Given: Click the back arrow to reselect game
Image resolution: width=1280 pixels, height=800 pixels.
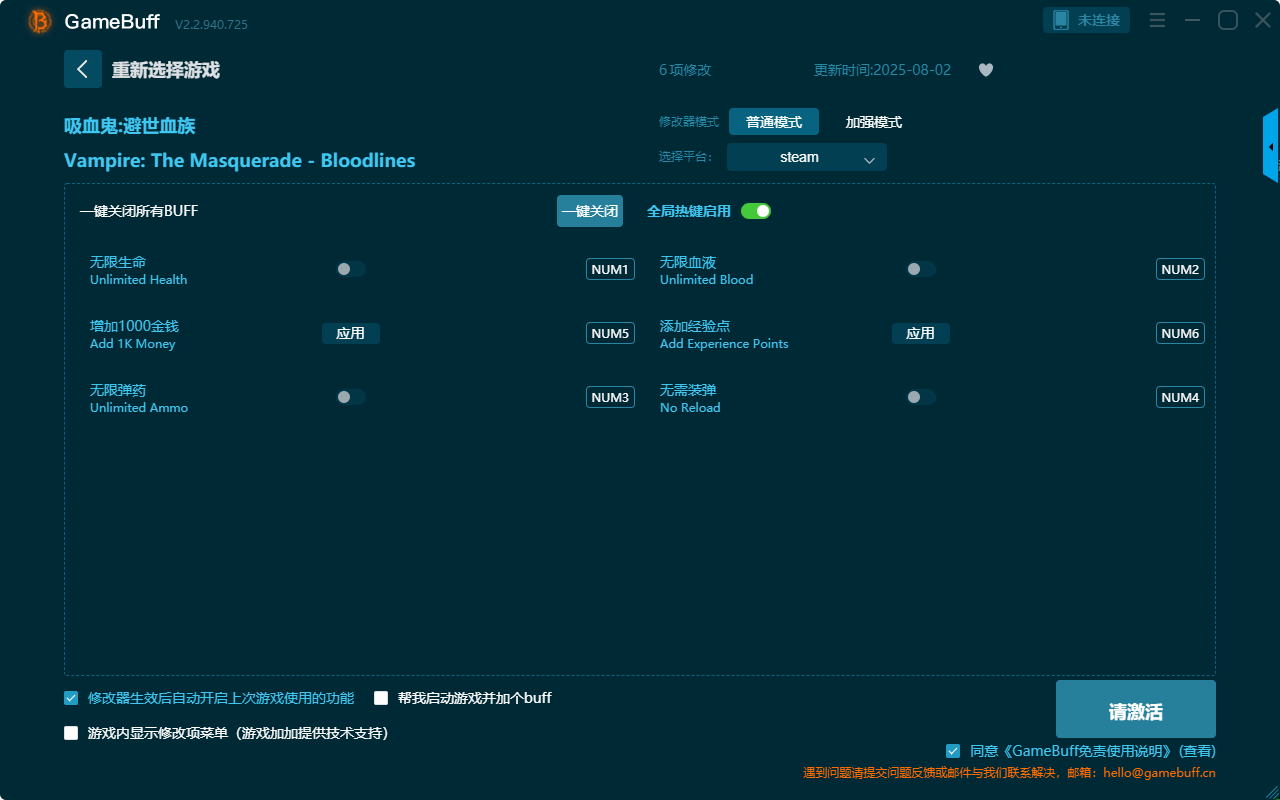Looking at the screenshot, I should (83, 69).
